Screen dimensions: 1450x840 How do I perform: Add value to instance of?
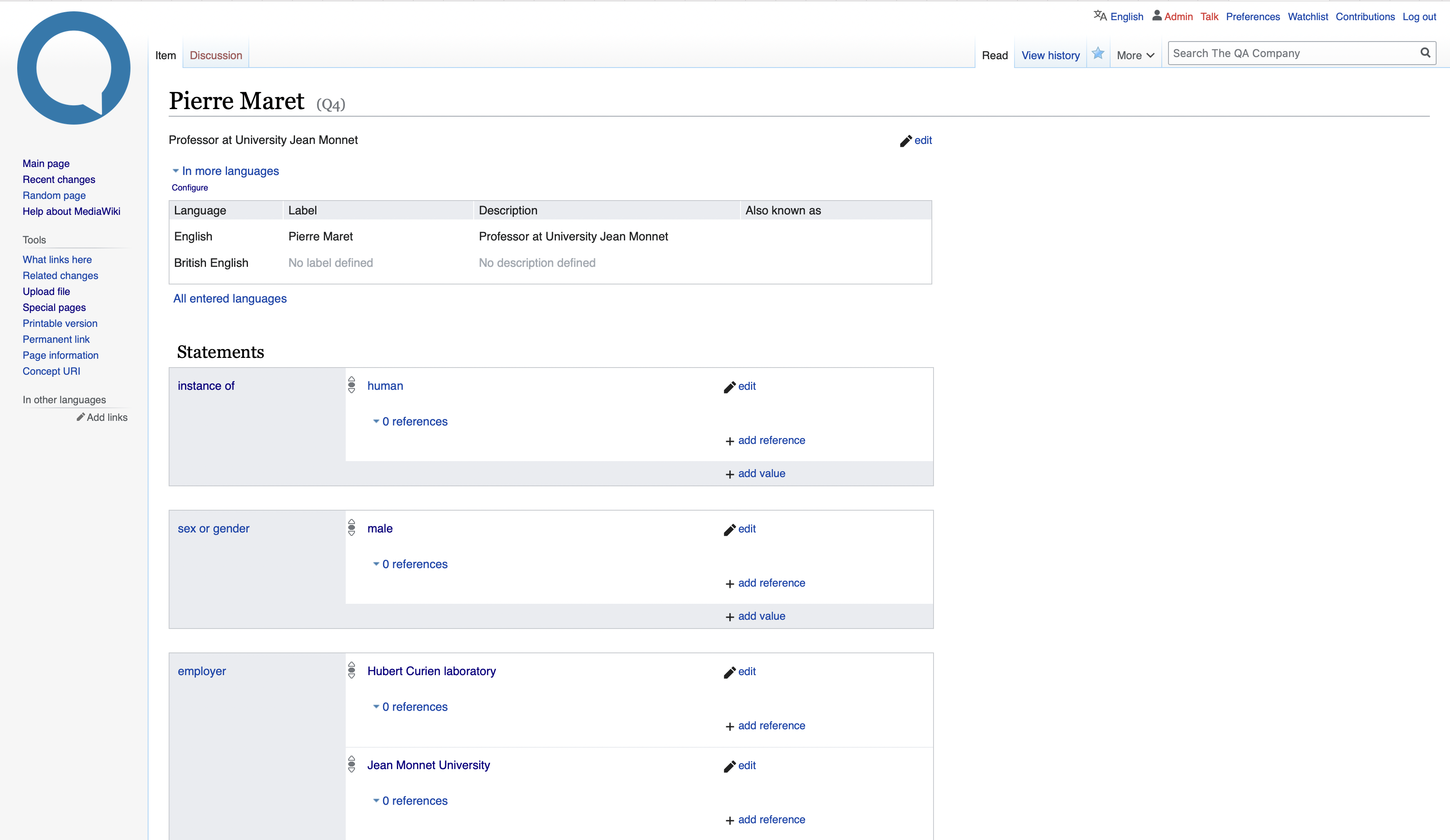tap(756, 474)
